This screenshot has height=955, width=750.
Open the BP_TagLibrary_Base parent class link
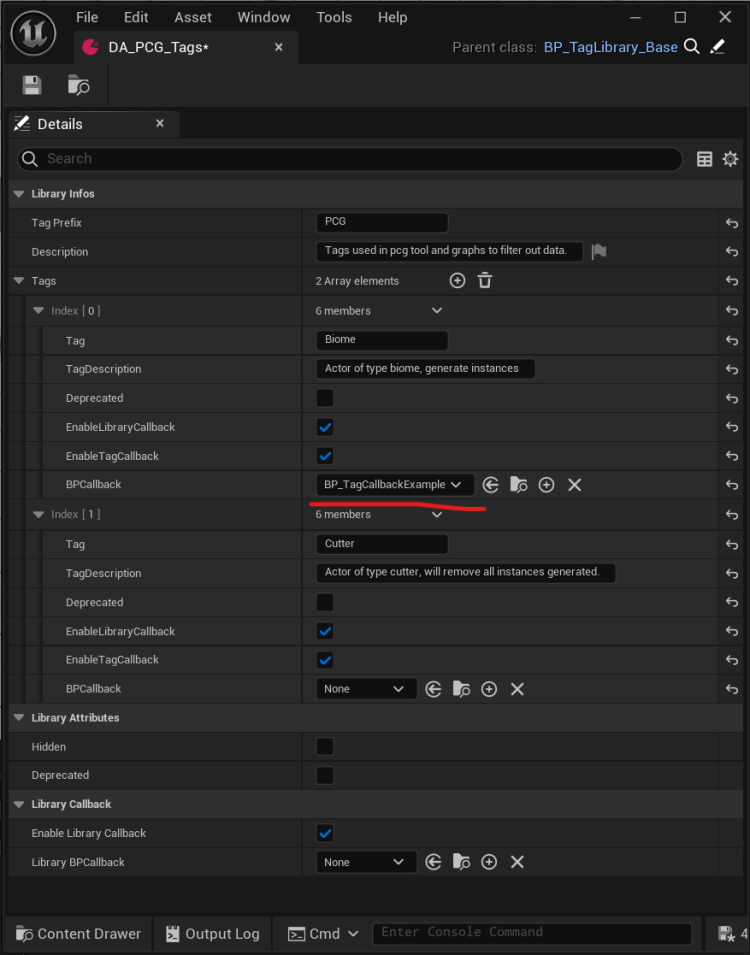(x=612, y=46)
